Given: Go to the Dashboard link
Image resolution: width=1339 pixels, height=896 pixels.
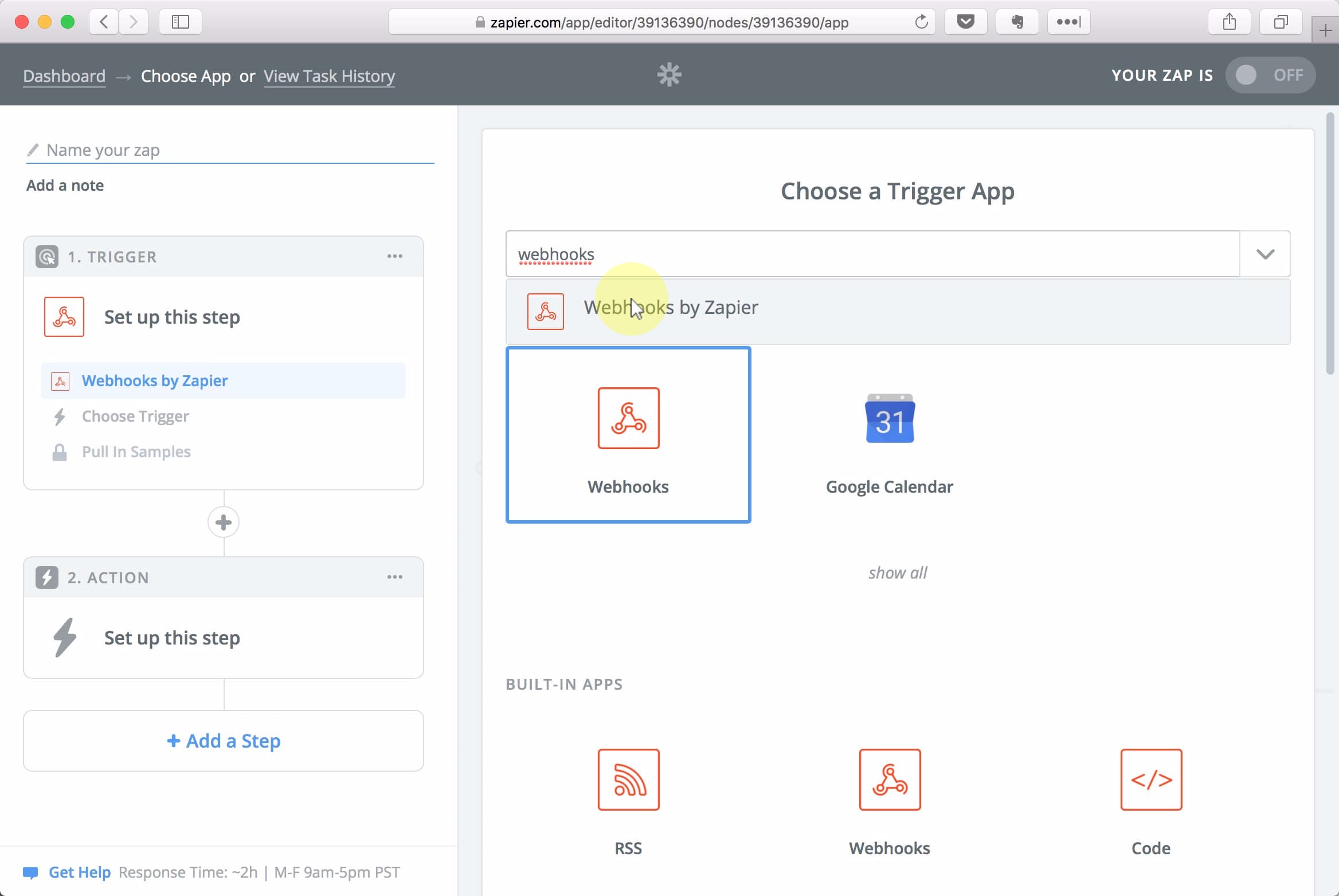Looking at the screenshot, I should tap(64, 76).
